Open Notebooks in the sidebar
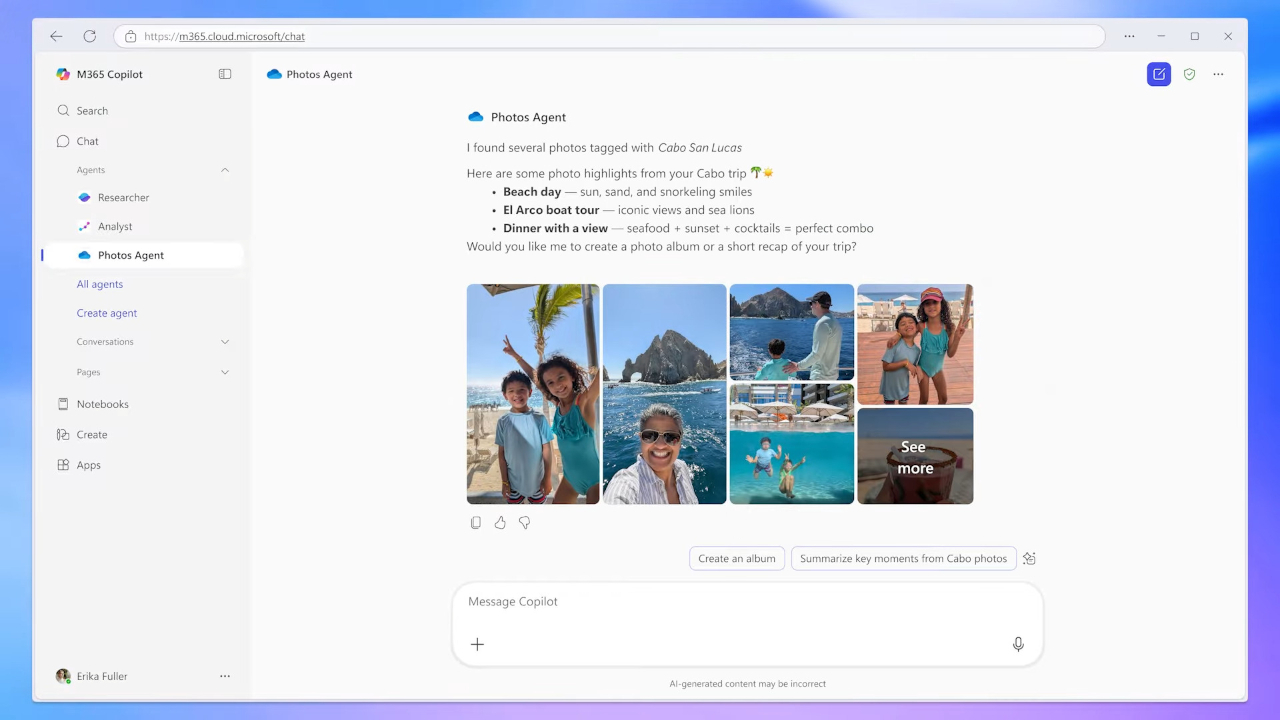The height and width of the screenshot is (720, 1280). click(102, 404)
